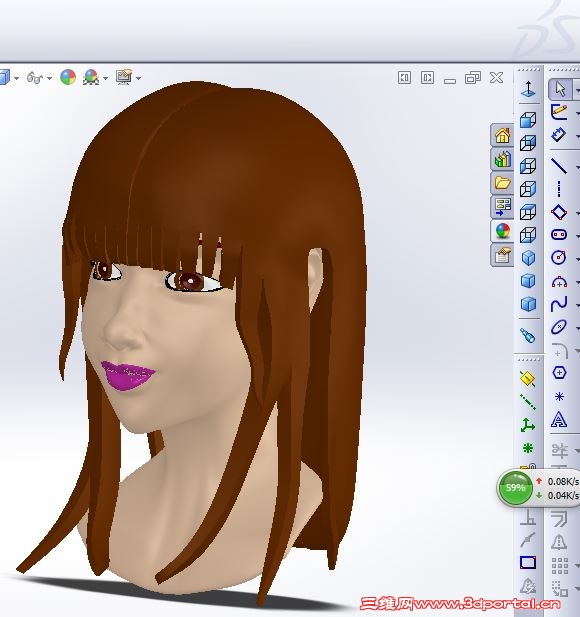Expand the Rectangle tool dropdown arrow

pyautogui.click(x=577, y=213)
